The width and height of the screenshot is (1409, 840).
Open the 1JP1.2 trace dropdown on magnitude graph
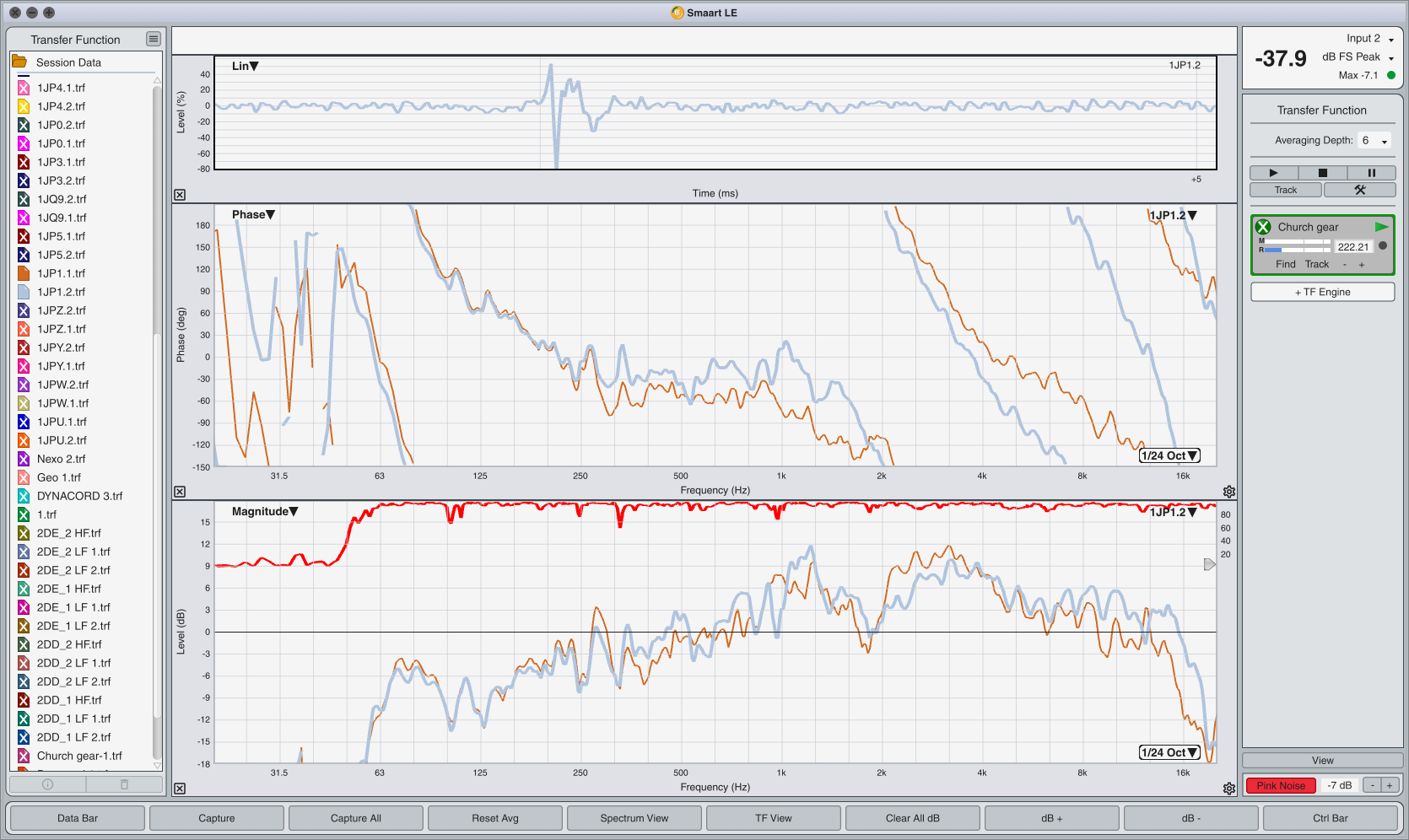(1173, 512)
